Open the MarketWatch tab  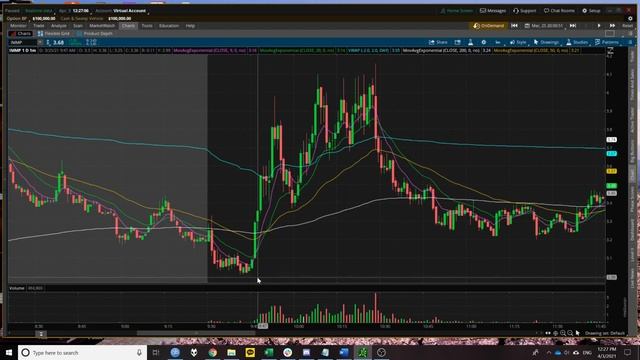[x=102, y=26]
